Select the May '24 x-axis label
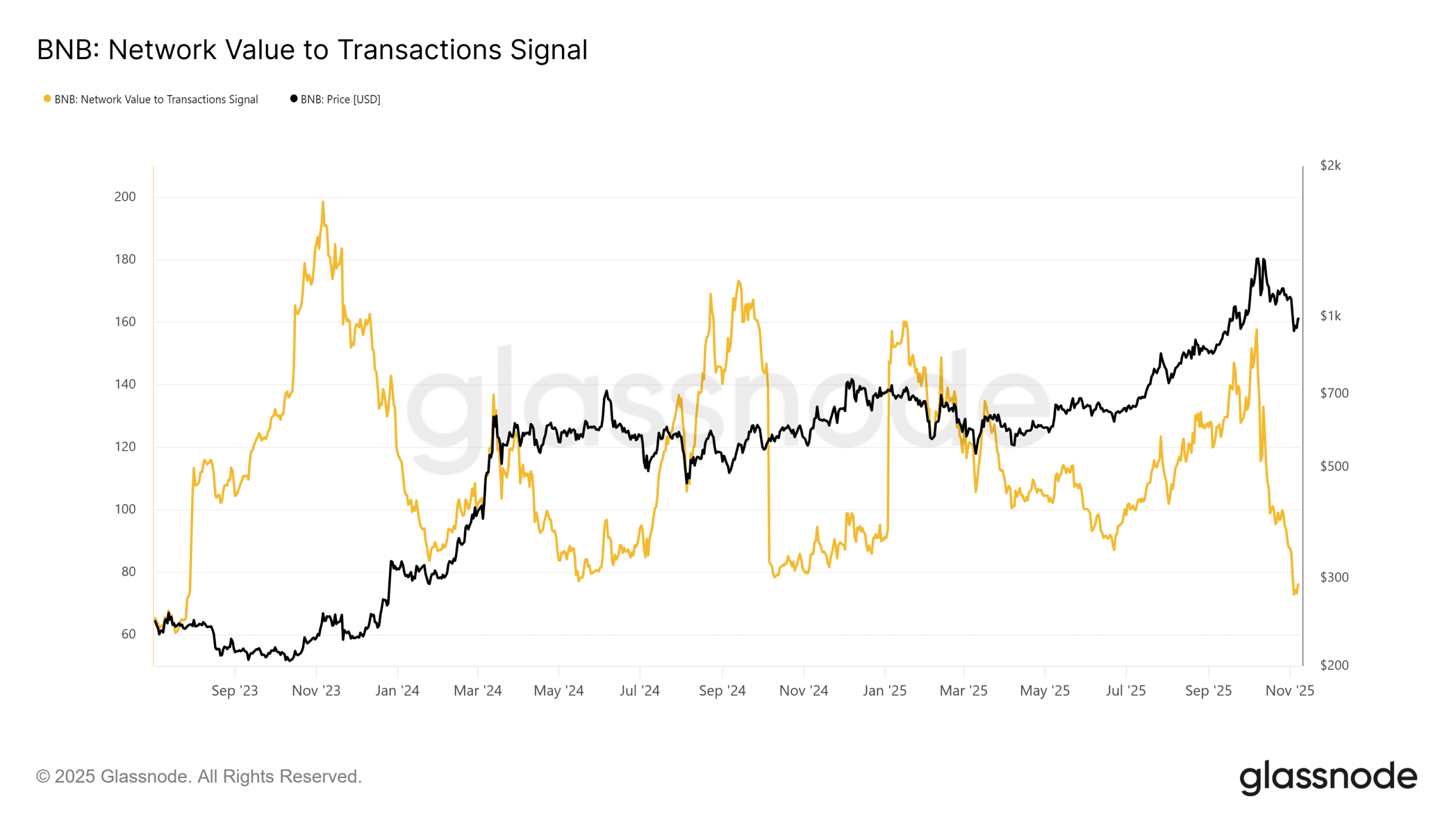 [x=559, y=690]
